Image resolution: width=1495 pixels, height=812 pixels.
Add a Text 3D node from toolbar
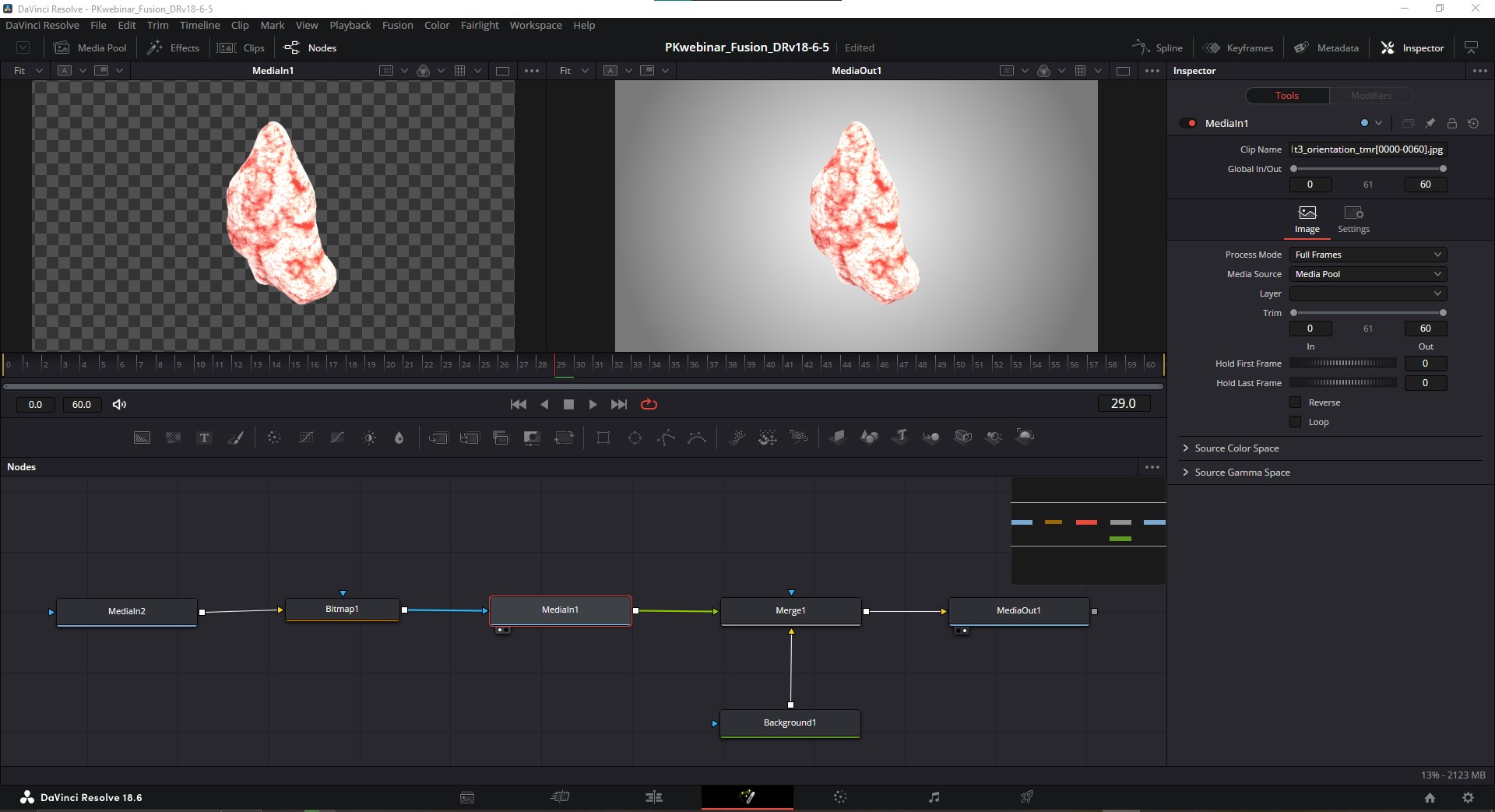point(900,438)
